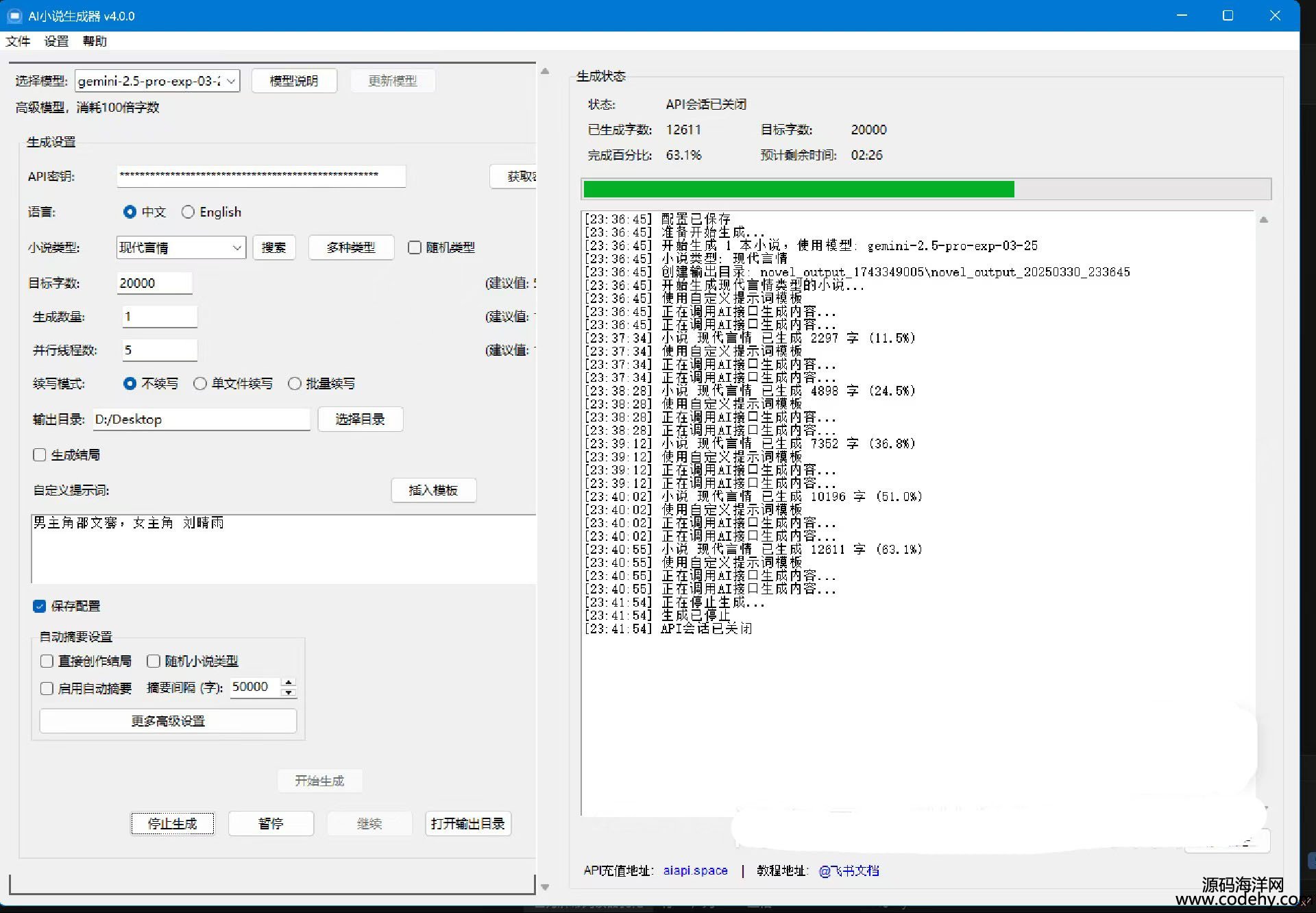Click the 完成百分比 value 63.1%
This screenshot has width=1316, height=913.
(x=683, y=155)
